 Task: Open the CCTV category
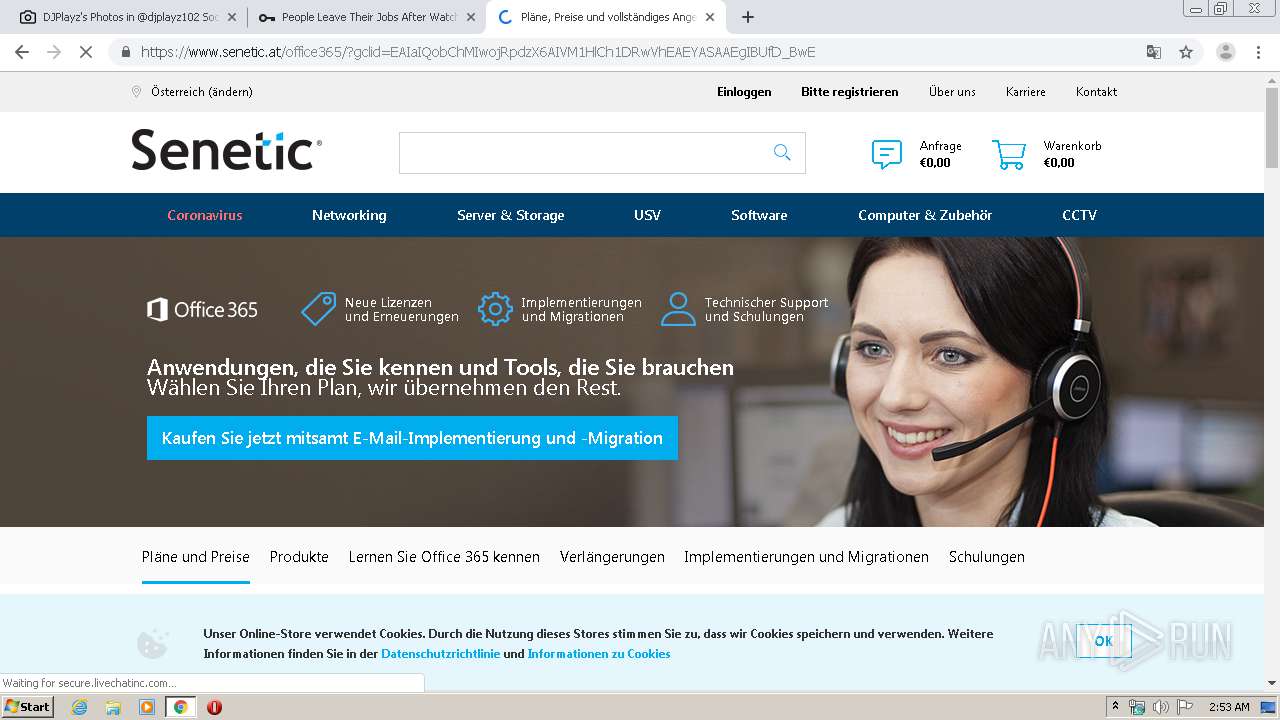1079,215
